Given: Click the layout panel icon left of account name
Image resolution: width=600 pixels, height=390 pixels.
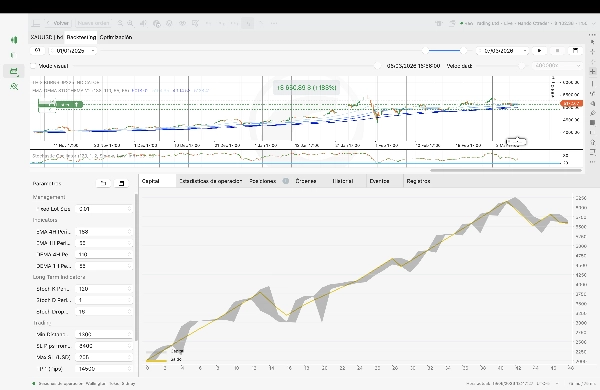Looking at the screenshot, I should (439, 23).
